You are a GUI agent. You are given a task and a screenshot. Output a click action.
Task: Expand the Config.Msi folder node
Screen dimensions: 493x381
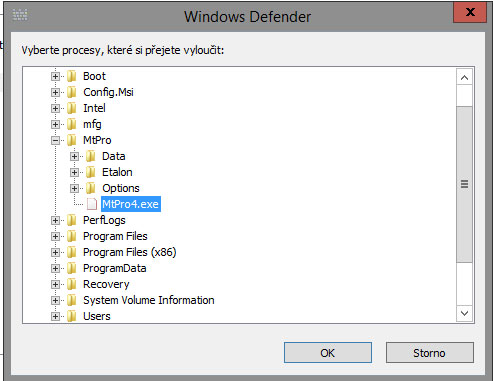click(55, 93)
